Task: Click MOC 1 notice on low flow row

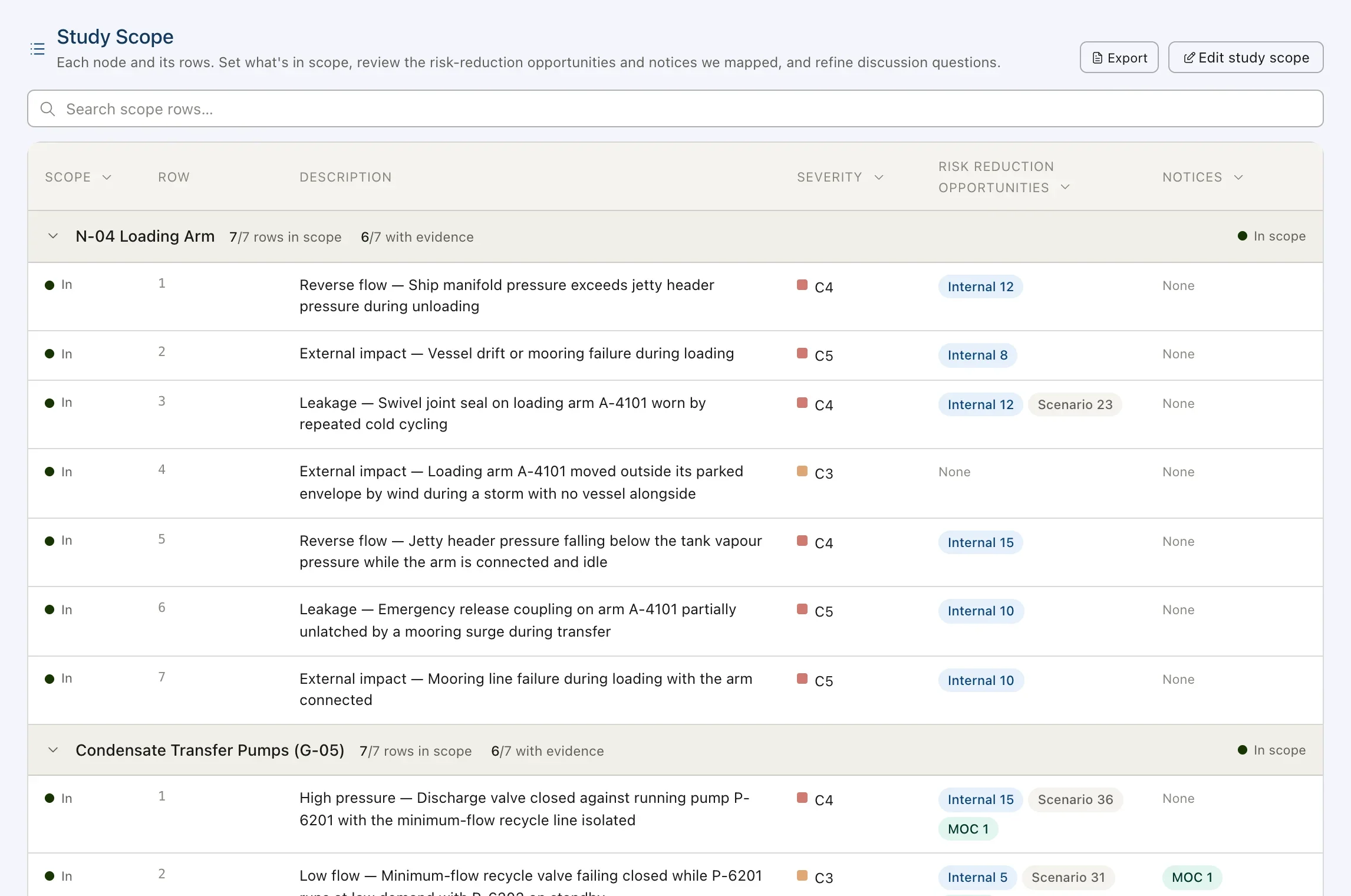Action: 1192,878
